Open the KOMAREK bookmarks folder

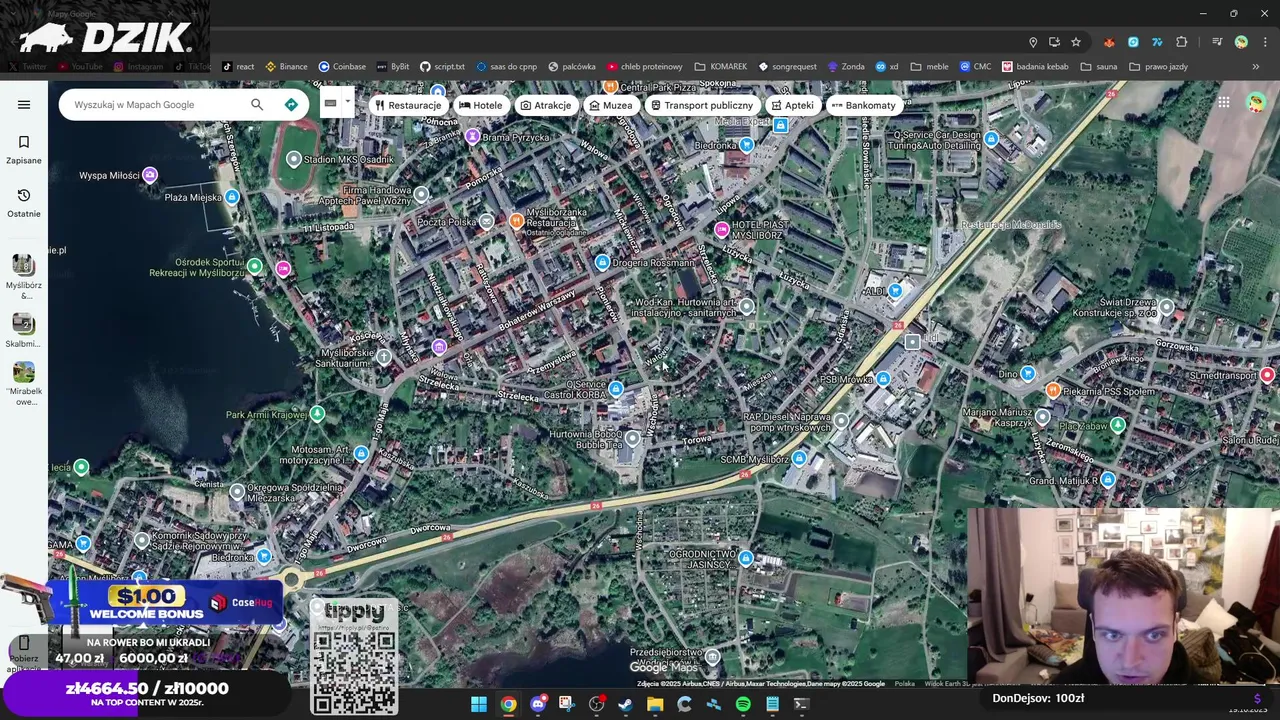pyautogui.click(x=720, y=67)
